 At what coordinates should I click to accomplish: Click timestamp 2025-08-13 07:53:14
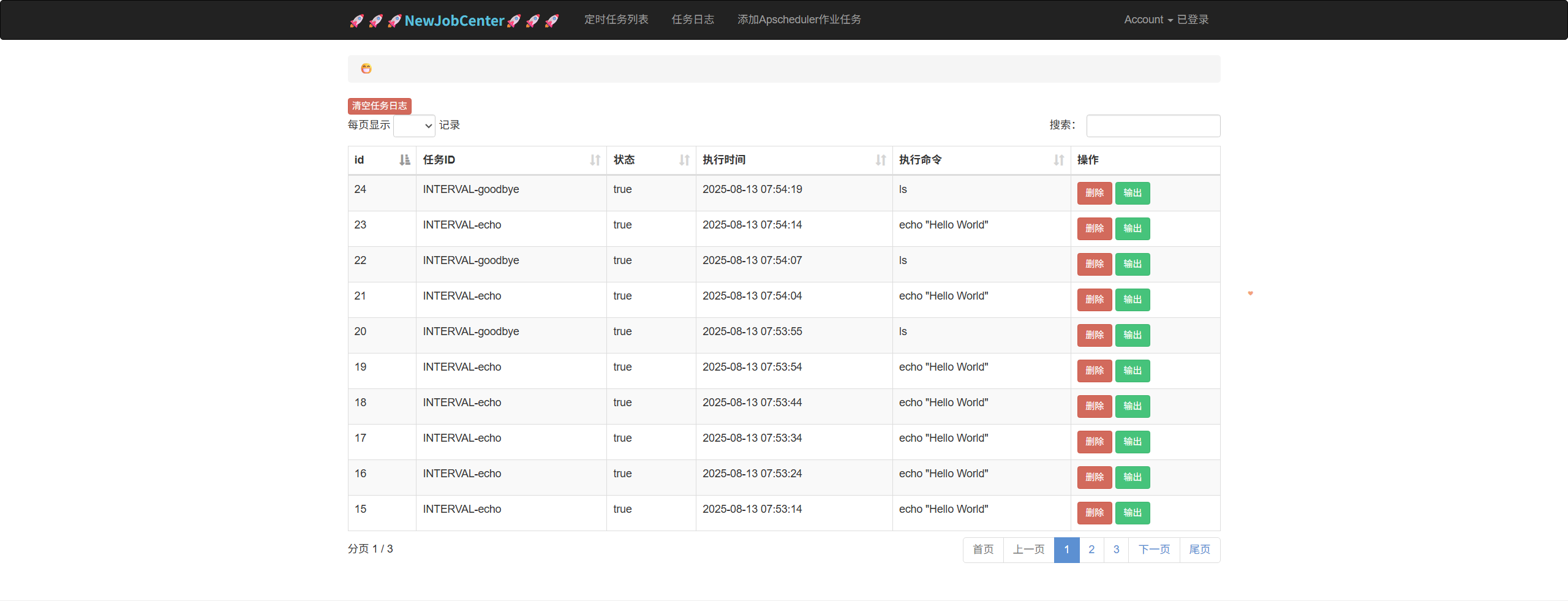(752, 509)
